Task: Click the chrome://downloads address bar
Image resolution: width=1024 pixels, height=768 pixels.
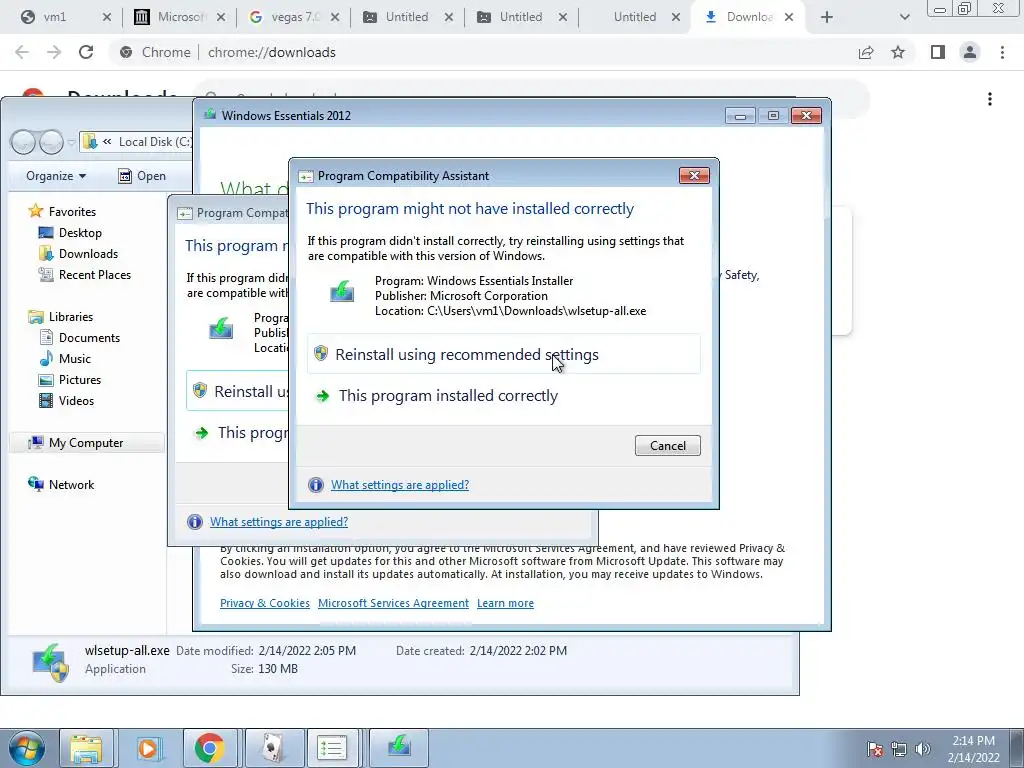Action: point(271,52)
